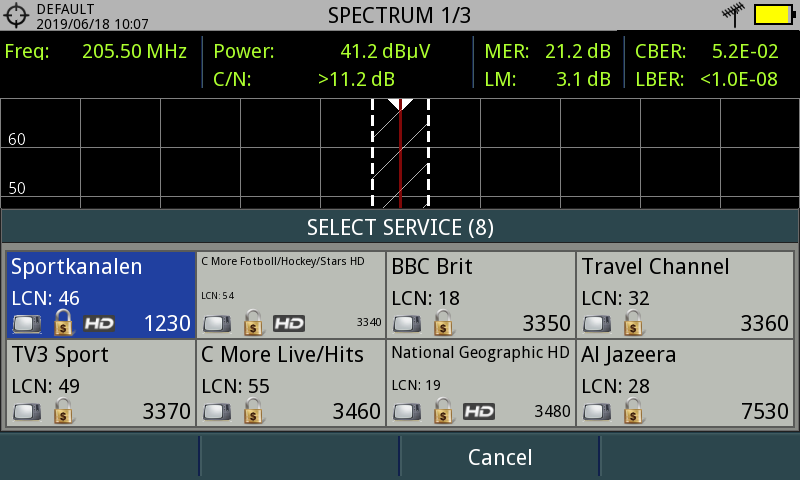Image resolution: width=800 pixels, height=480 pixels.
Task: Select the National Geographic HD service name
Action: 480,352
